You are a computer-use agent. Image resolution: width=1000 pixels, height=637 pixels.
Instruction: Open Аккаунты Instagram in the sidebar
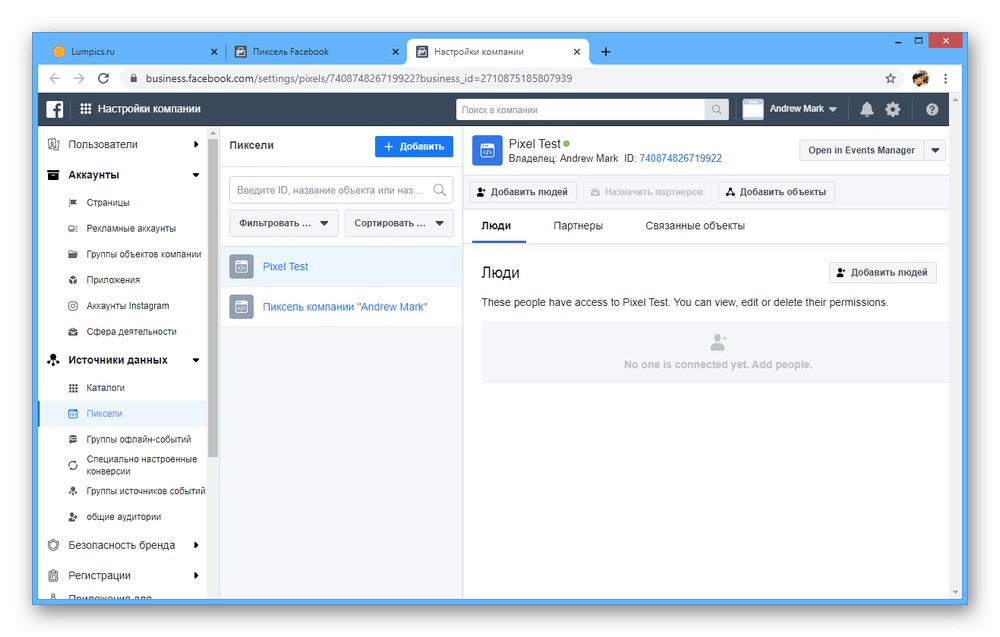128,306
